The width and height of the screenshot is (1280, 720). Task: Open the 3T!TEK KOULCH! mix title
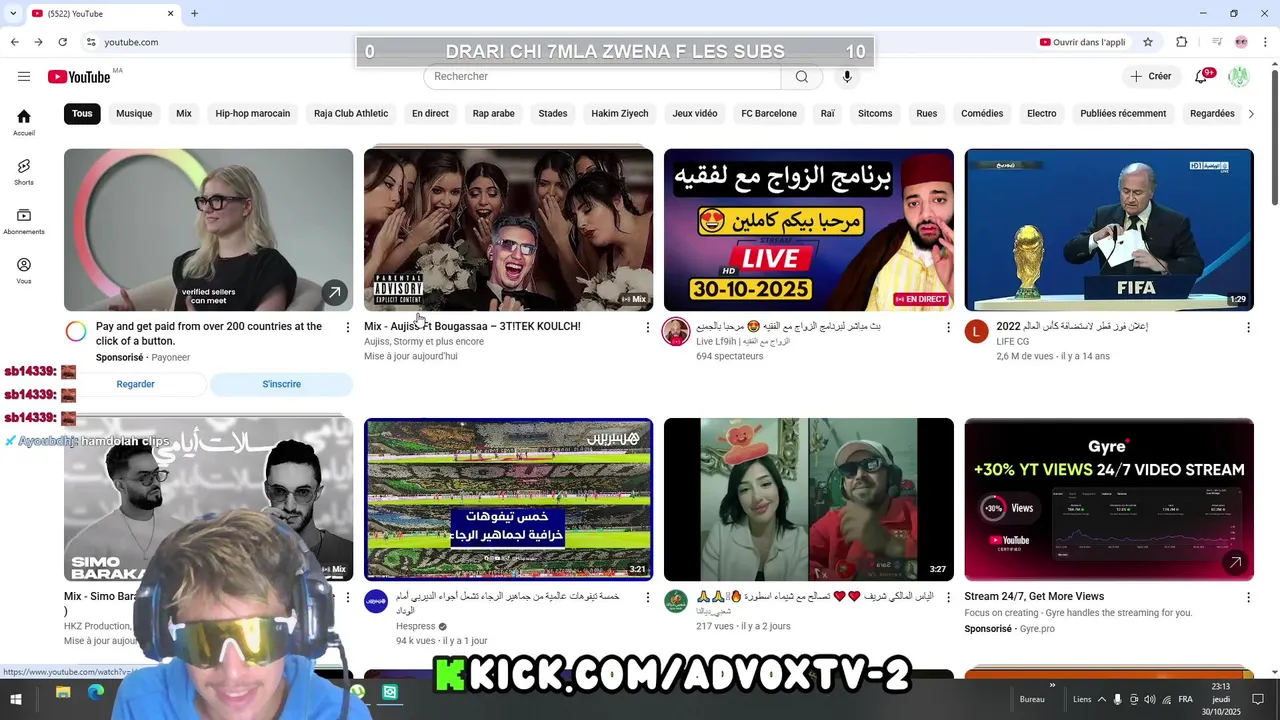(472, 327)
